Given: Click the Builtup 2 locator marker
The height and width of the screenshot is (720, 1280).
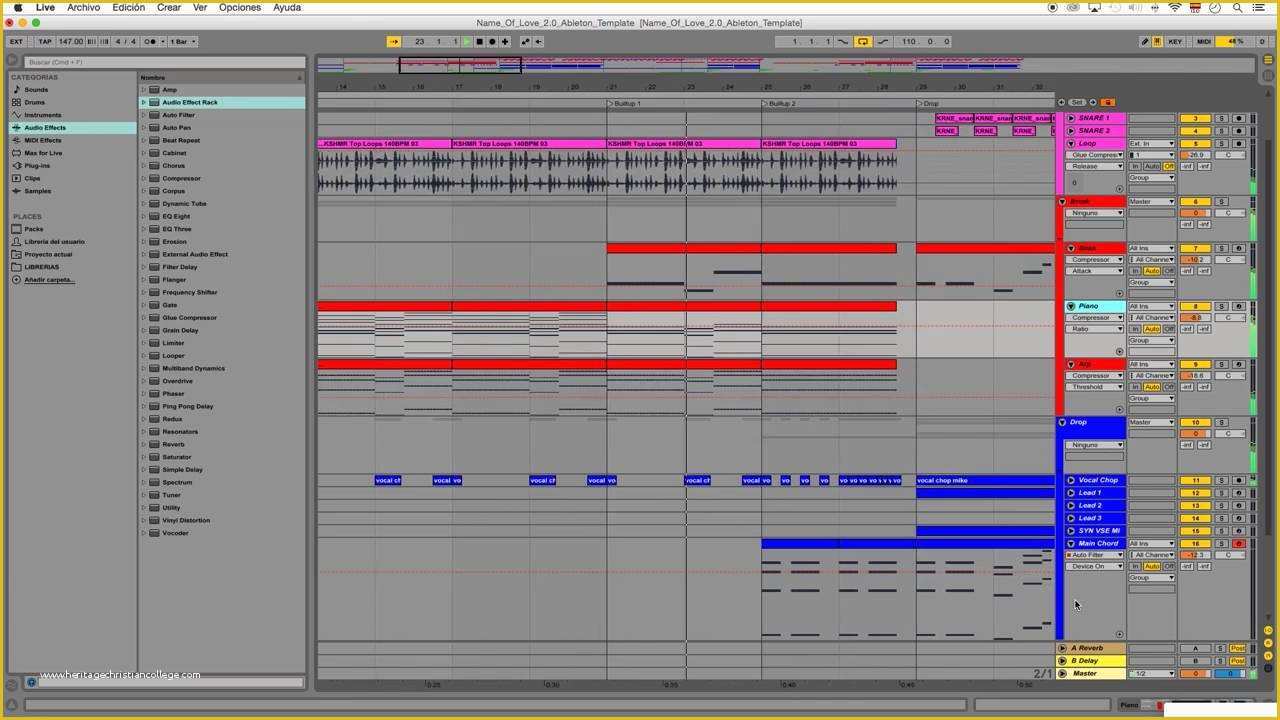Looking at the screenshot, I should pyautogui.click(x=779, y=103).
